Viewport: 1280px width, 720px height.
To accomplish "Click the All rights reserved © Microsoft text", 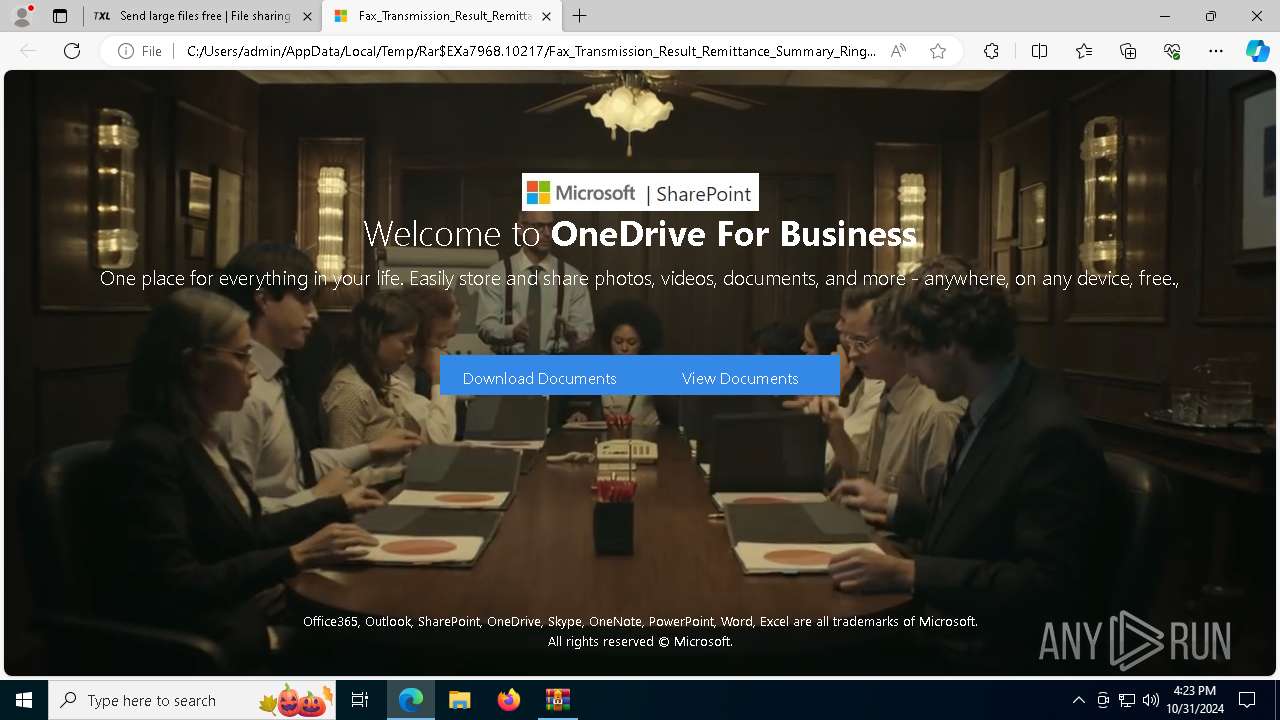I will coord(640,642).
